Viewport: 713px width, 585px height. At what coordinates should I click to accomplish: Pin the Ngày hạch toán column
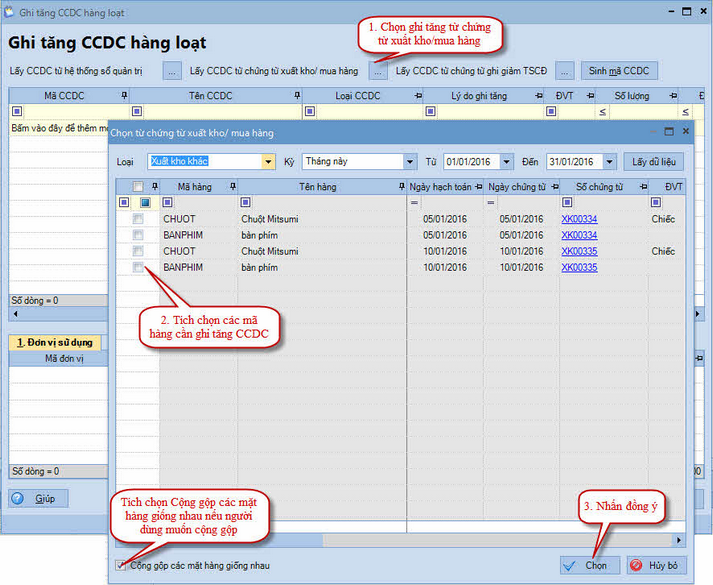(478, 186)
